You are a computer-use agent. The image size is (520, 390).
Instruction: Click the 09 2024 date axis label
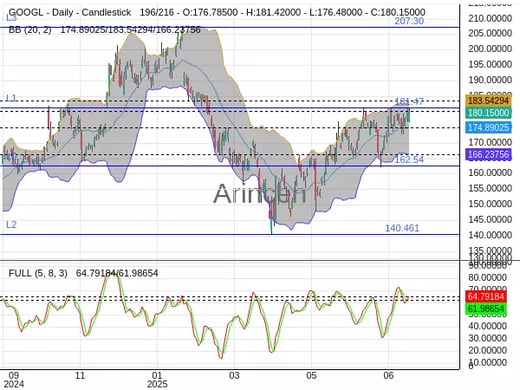13,380
